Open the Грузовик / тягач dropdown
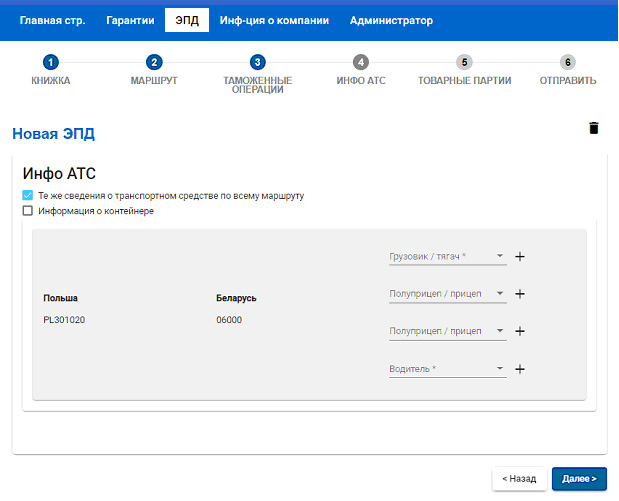 pyautogui.click(x=447, y=257)
